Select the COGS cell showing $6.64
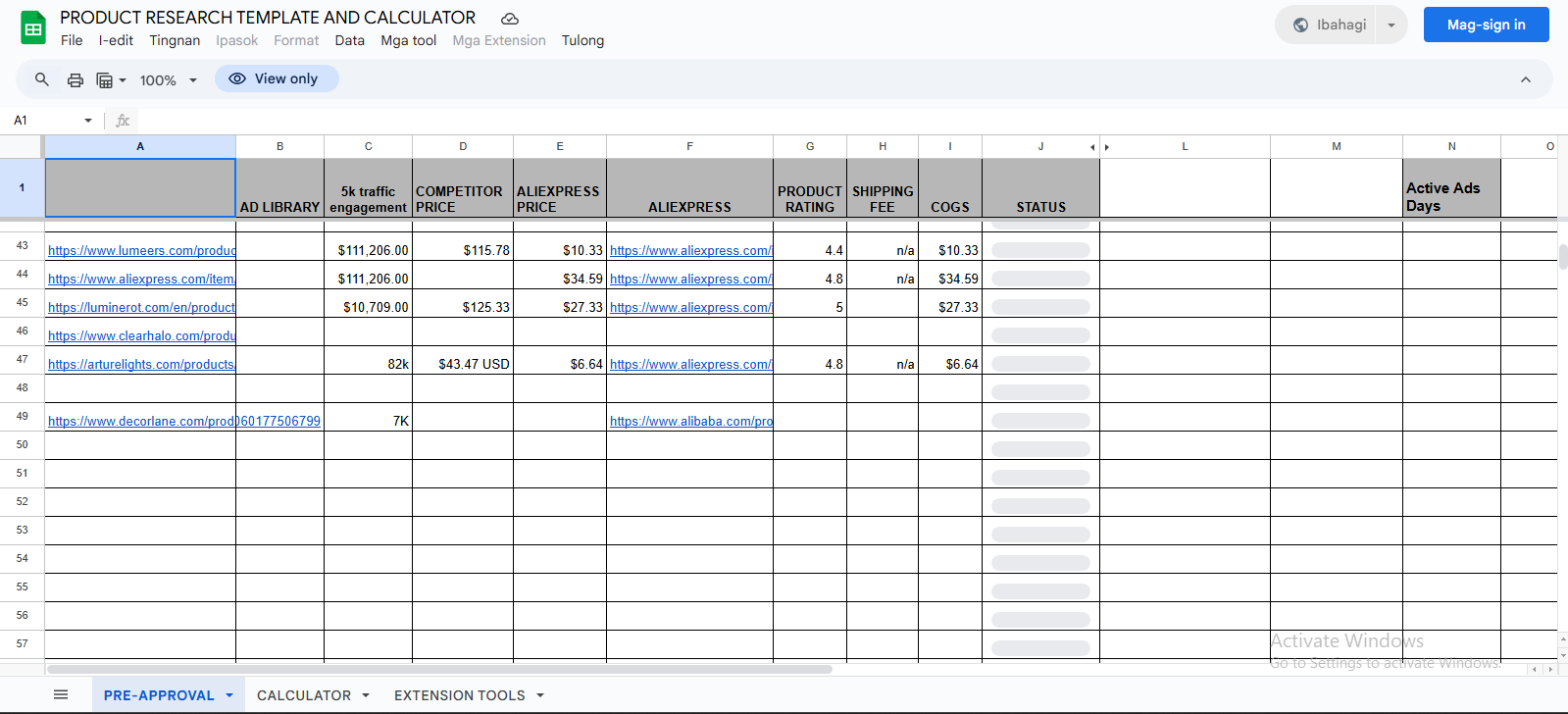This screenshot has width=1568, height=714. (950, 360)
